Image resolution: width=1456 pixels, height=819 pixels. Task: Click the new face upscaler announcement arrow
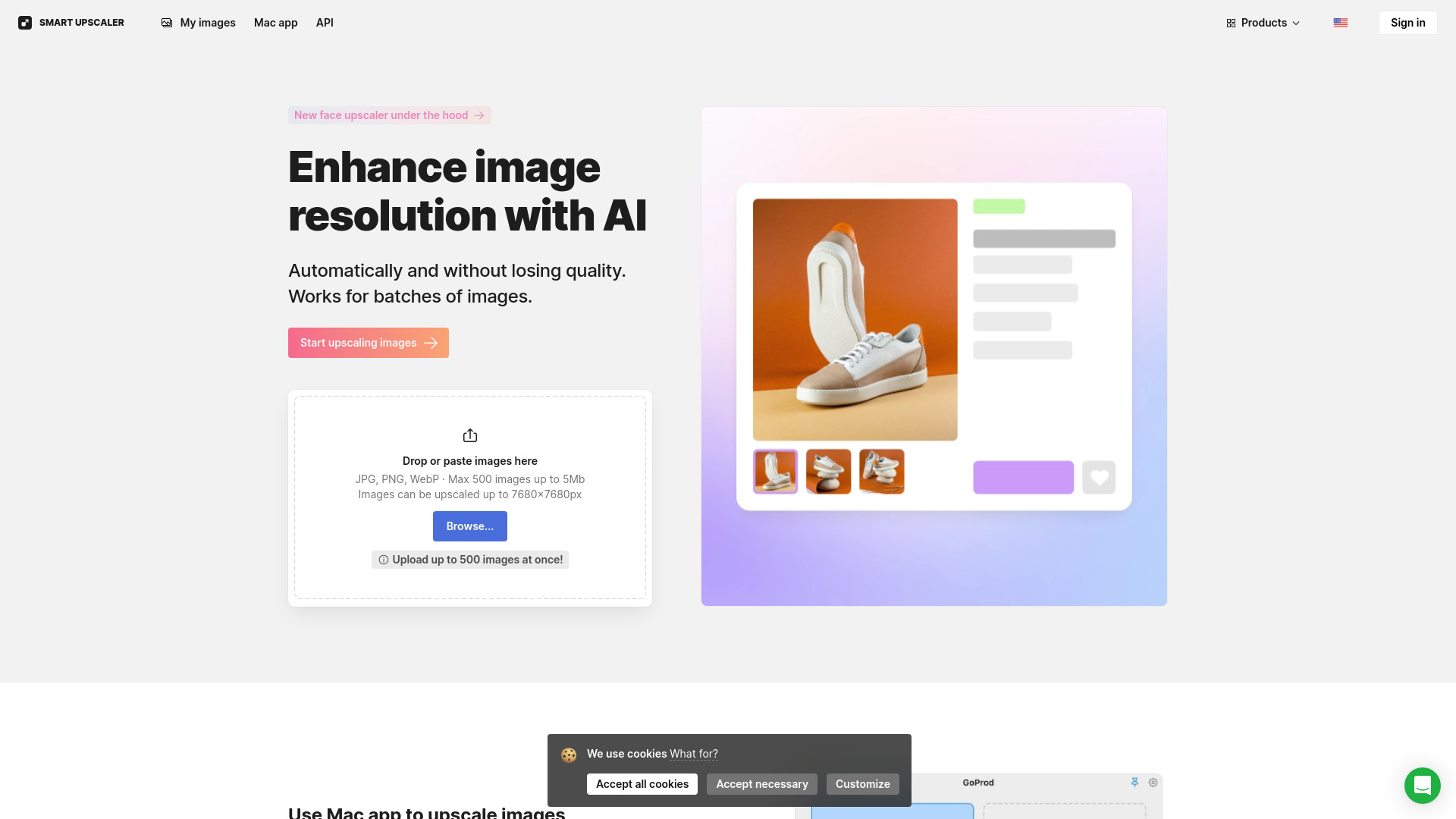click(x=479, y=115)
